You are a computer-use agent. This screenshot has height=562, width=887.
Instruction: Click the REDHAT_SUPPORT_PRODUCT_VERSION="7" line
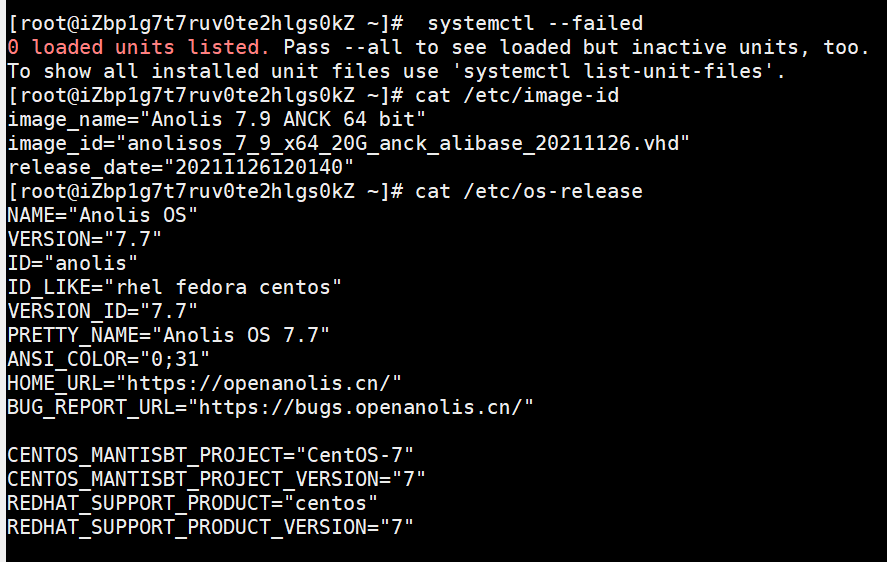[210, 527]
